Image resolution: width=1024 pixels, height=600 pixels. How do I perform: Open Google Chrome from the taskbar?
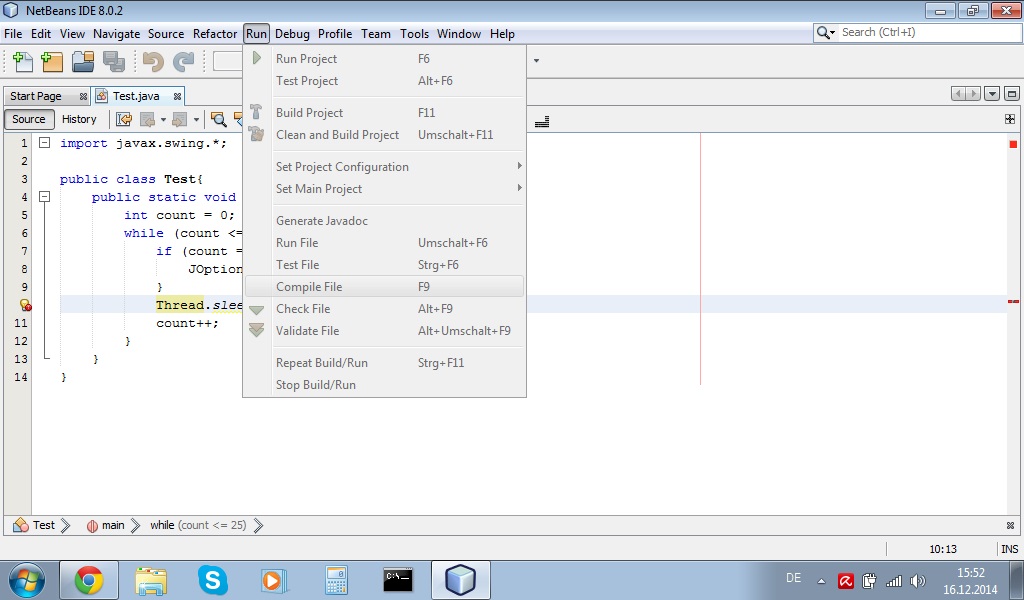pyautogui.click(x=89, y=580)
